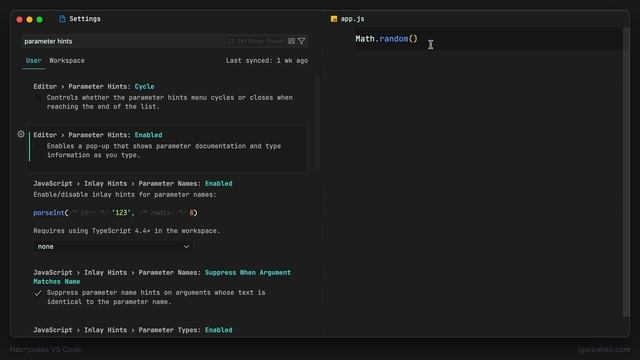This screenshot has width=640, height=360.
Task: Click the 'Last synced: 1 wk ago' link
Action: pyautogui.click(x=267, y=60)
